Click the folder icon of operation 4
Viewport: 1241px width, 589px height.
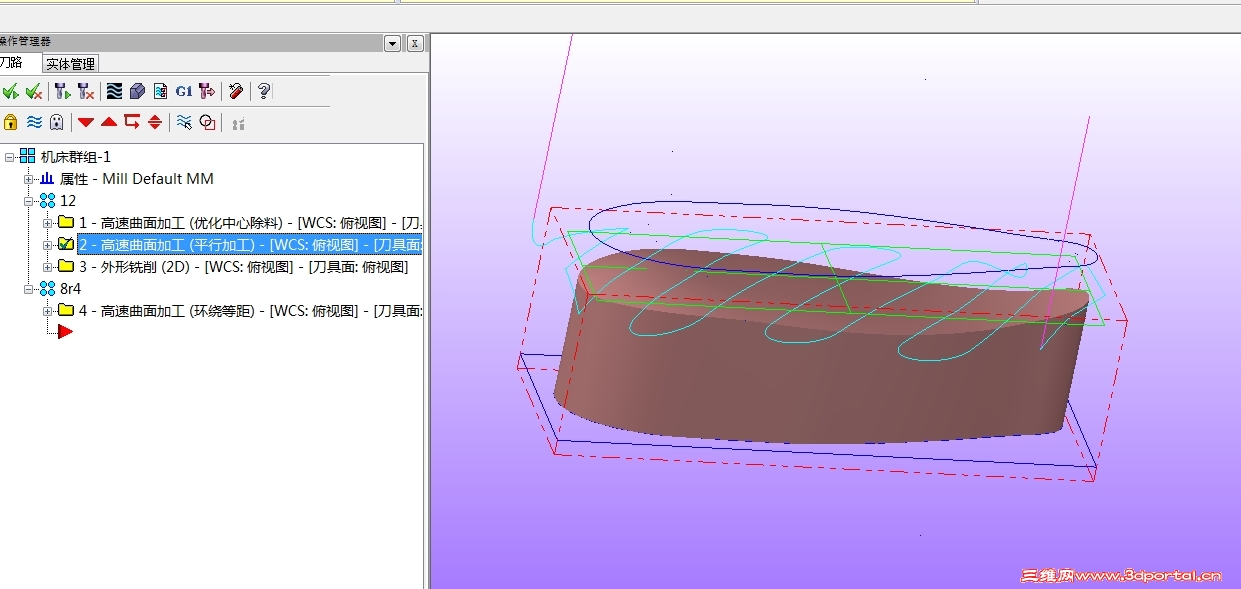(66, 310)
